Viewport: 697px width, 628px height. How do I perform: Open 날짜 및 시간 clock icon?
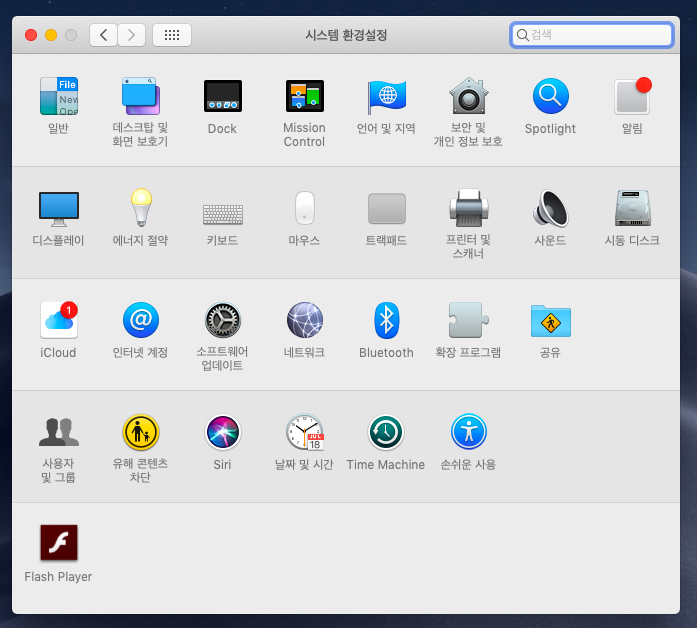coord(305,432)
